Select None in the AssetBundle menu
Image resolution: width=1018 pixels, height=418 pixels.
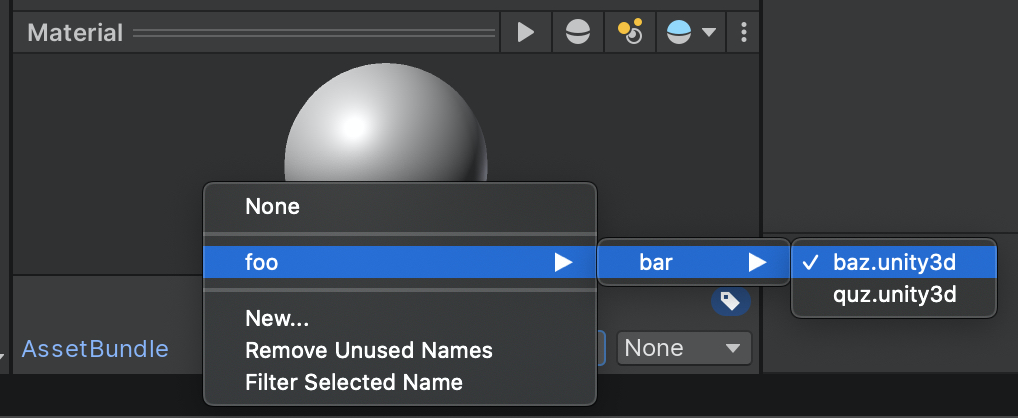pyautogui.click(x=399, y=206)
